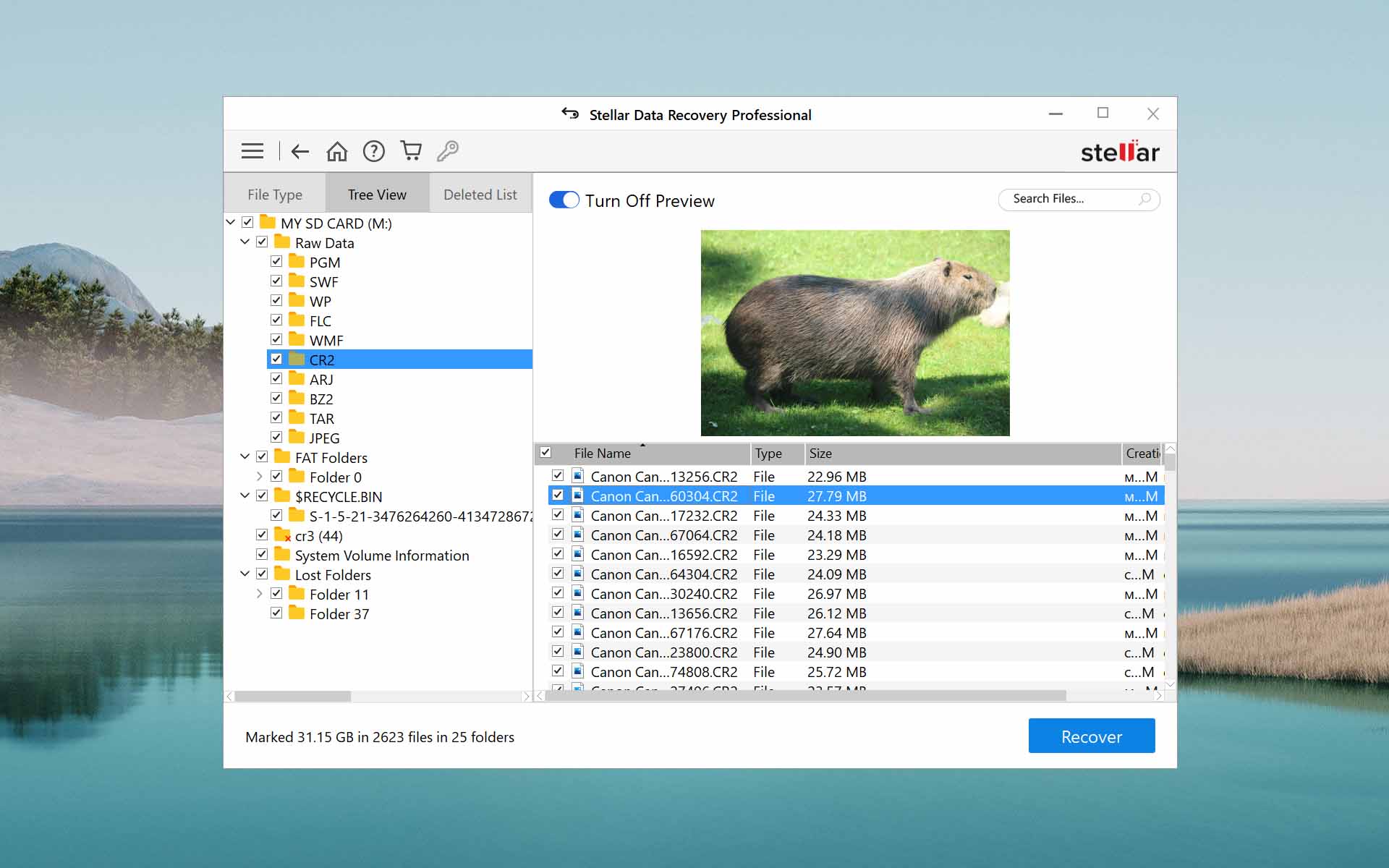Select the S-1-5-21-3476264260 folder
Viewport: 1389px width, 868px height.
(420, 516)
